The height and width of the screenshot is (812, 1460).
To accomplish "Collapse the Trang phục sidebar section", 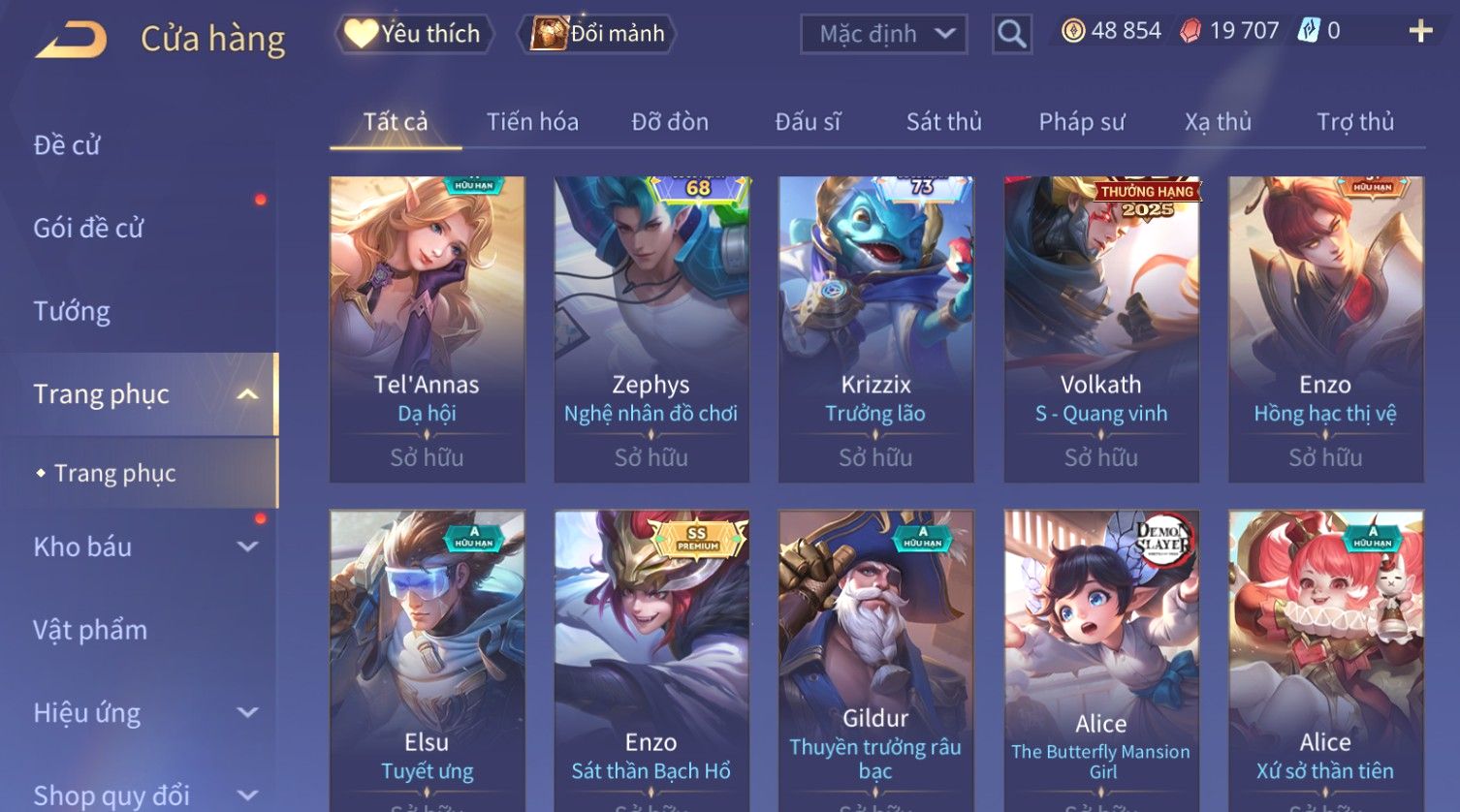I will (x=247, y=394).
